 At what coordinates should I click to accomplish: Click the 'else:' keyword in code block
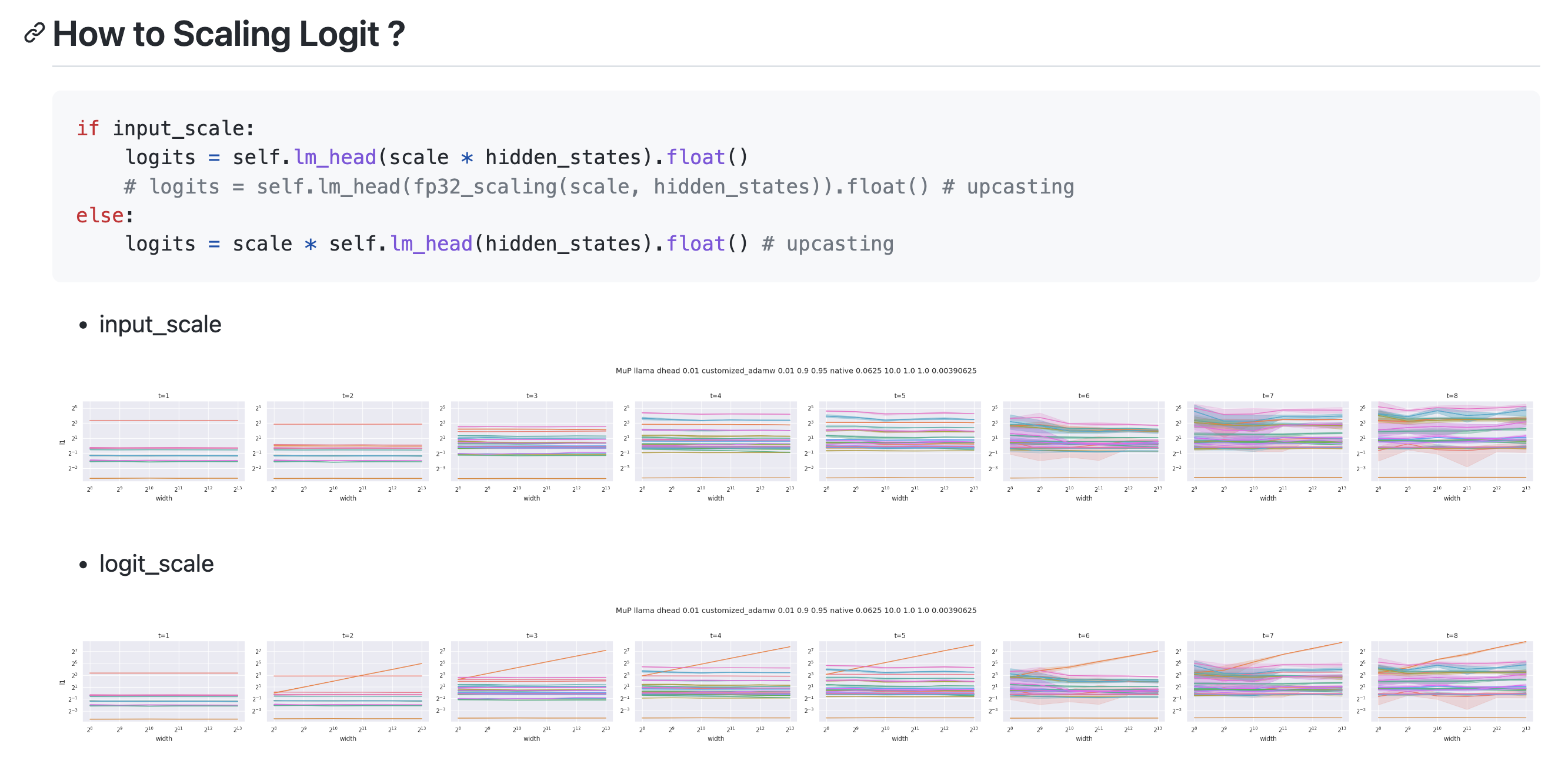pyautogui.click(x=105, y=215)
